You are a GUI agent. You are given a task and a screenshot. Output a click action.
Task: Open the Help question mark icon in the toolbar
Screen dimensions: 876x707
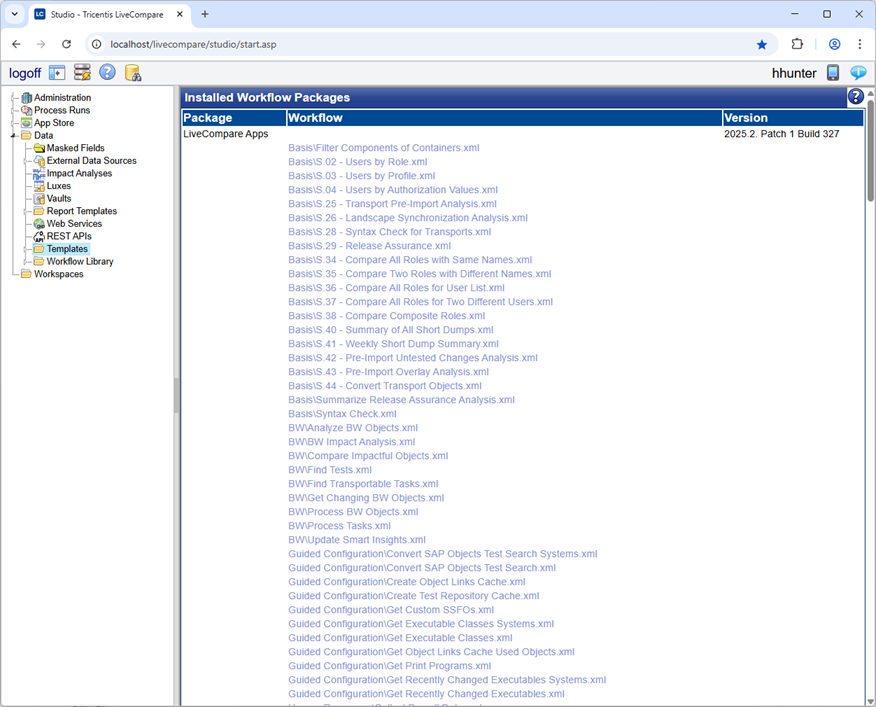click(105, 73)
